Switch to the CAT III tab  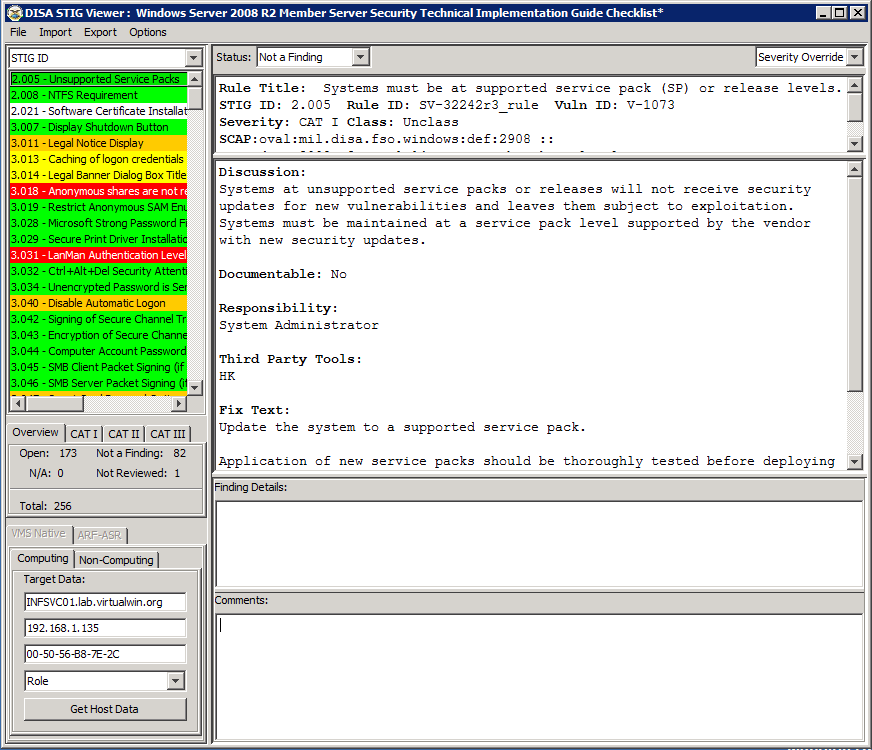tap(167, 434)
